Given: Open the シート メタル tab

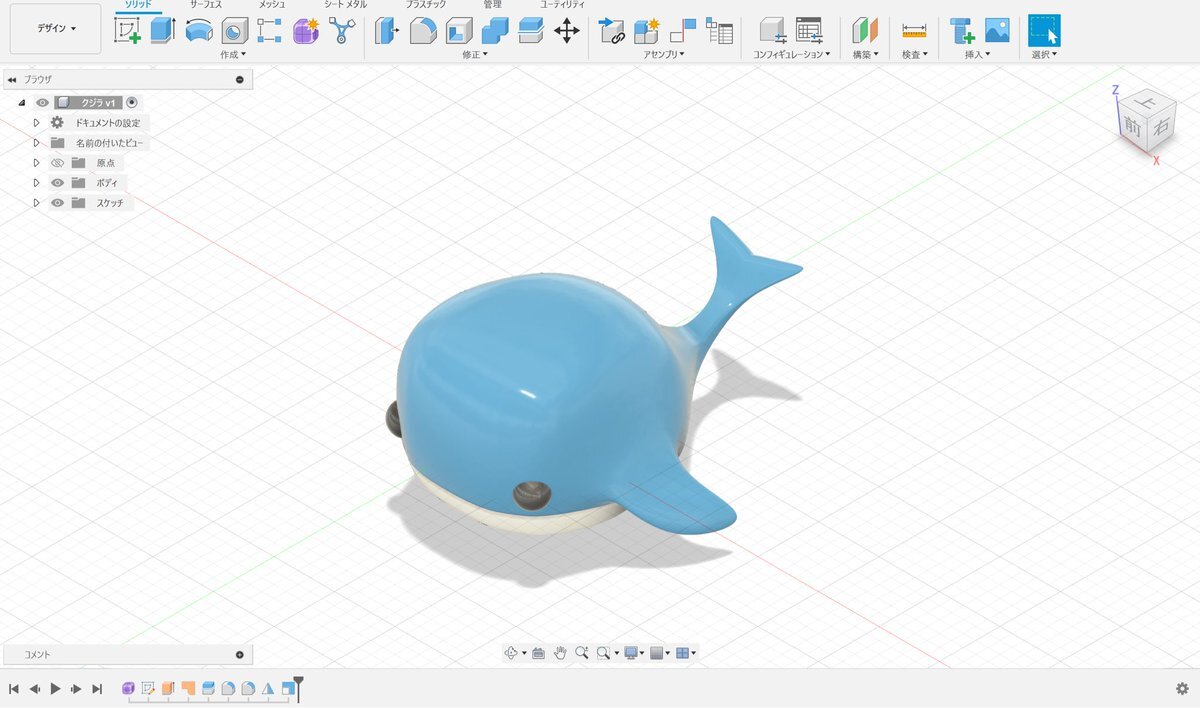Looking at the screenshot, I should (345, 5).
